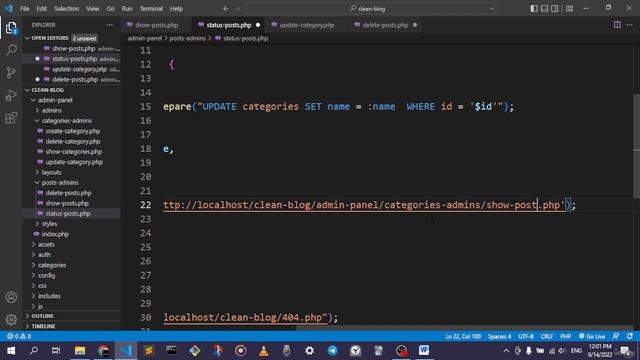Expand the styles folder
The height and width of the screenshot is (360, 640).
tap(49, 224)
